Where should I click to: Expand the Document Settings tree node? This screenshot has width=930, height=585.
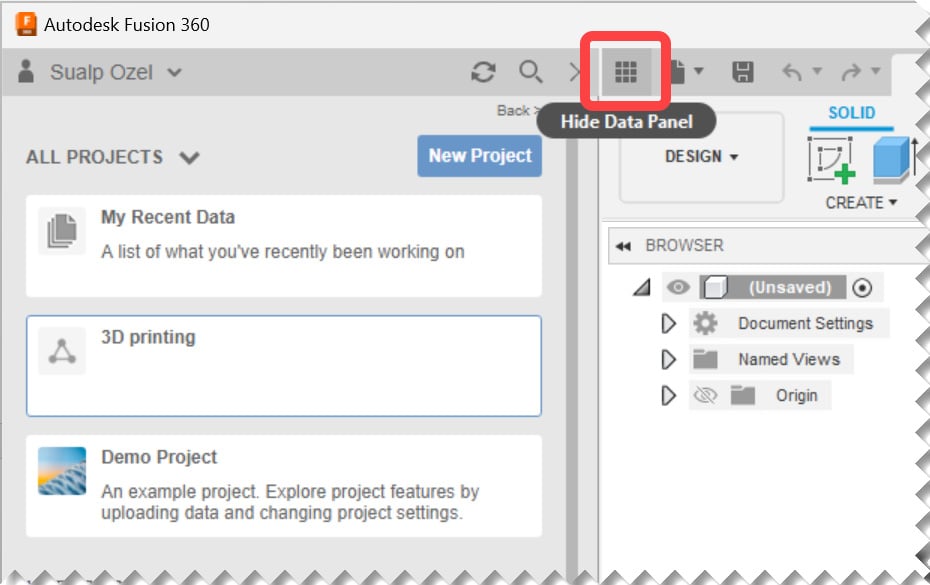[x=668, y=324]
